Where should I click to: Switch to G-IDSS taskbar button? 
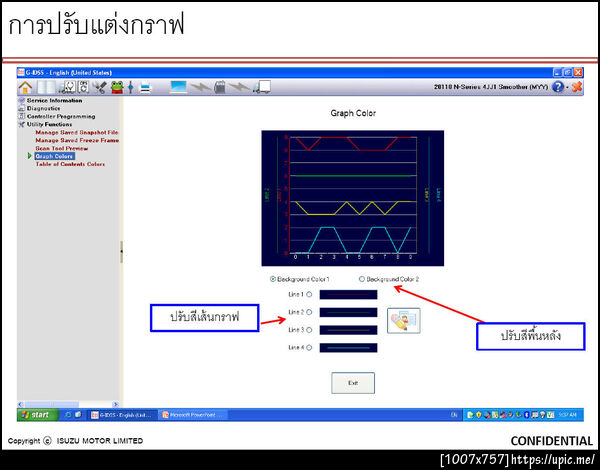[x=123, y=415]
